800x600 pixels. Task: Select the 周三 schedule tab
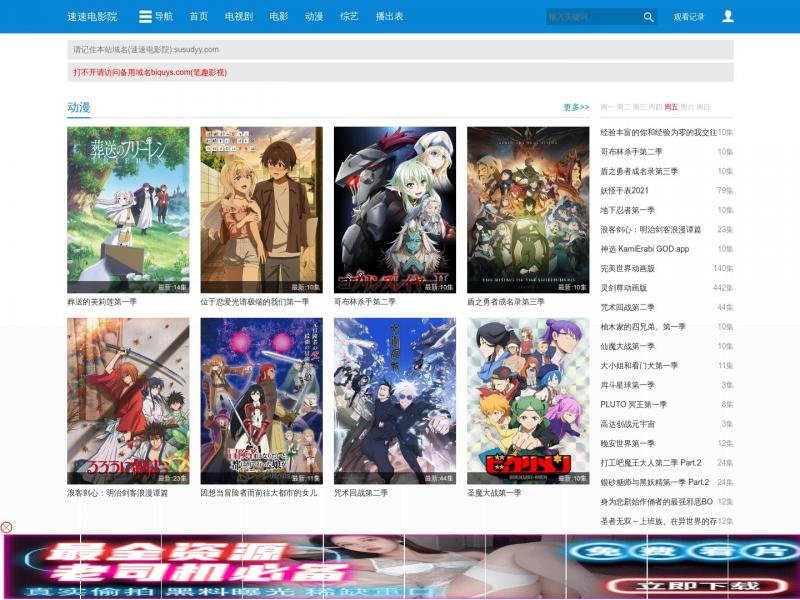tap(639, 107)
